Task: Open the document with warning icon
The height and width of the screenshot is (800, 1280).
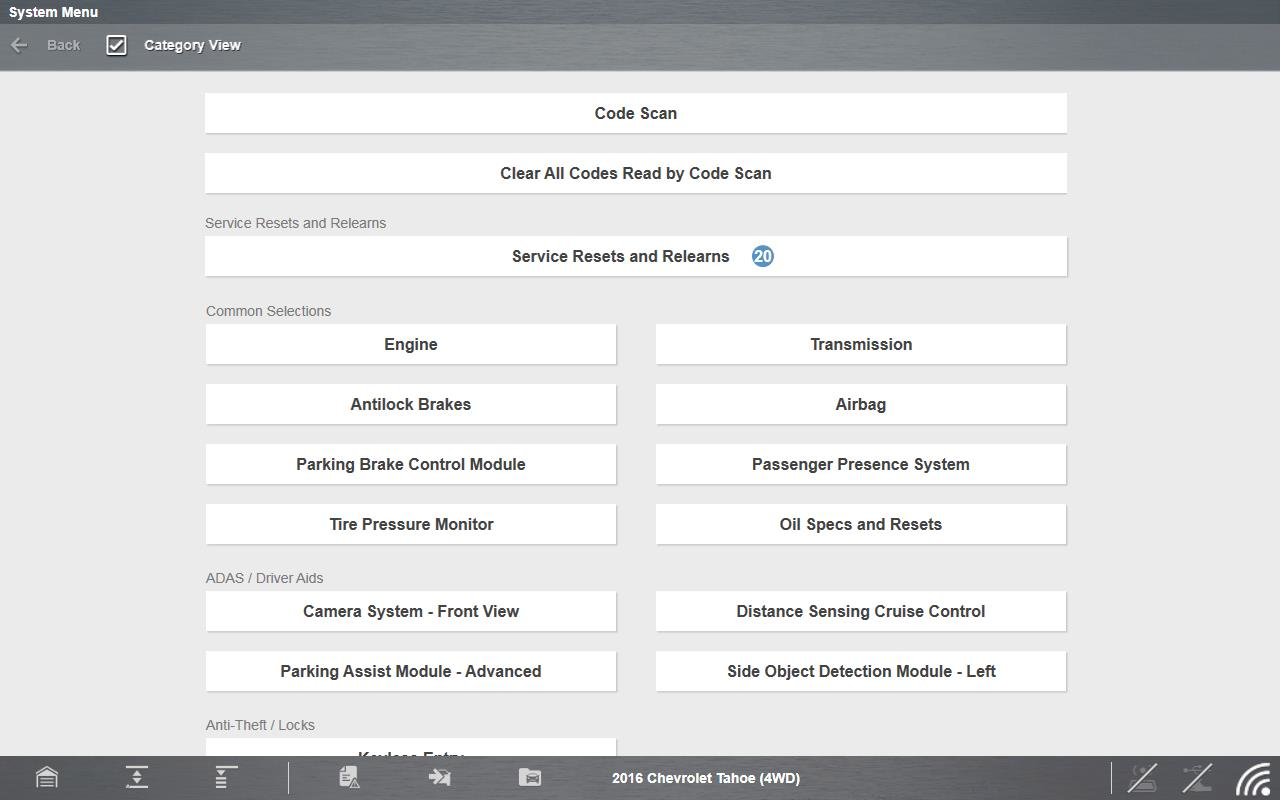Action: click(x=349, y=777)
